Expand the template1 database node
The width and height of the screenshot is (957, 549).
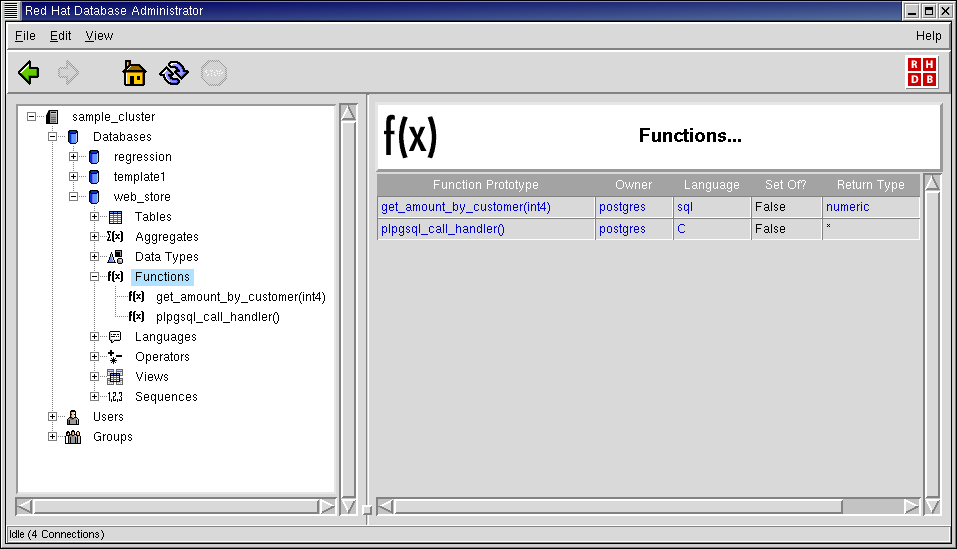pos(73,177)
